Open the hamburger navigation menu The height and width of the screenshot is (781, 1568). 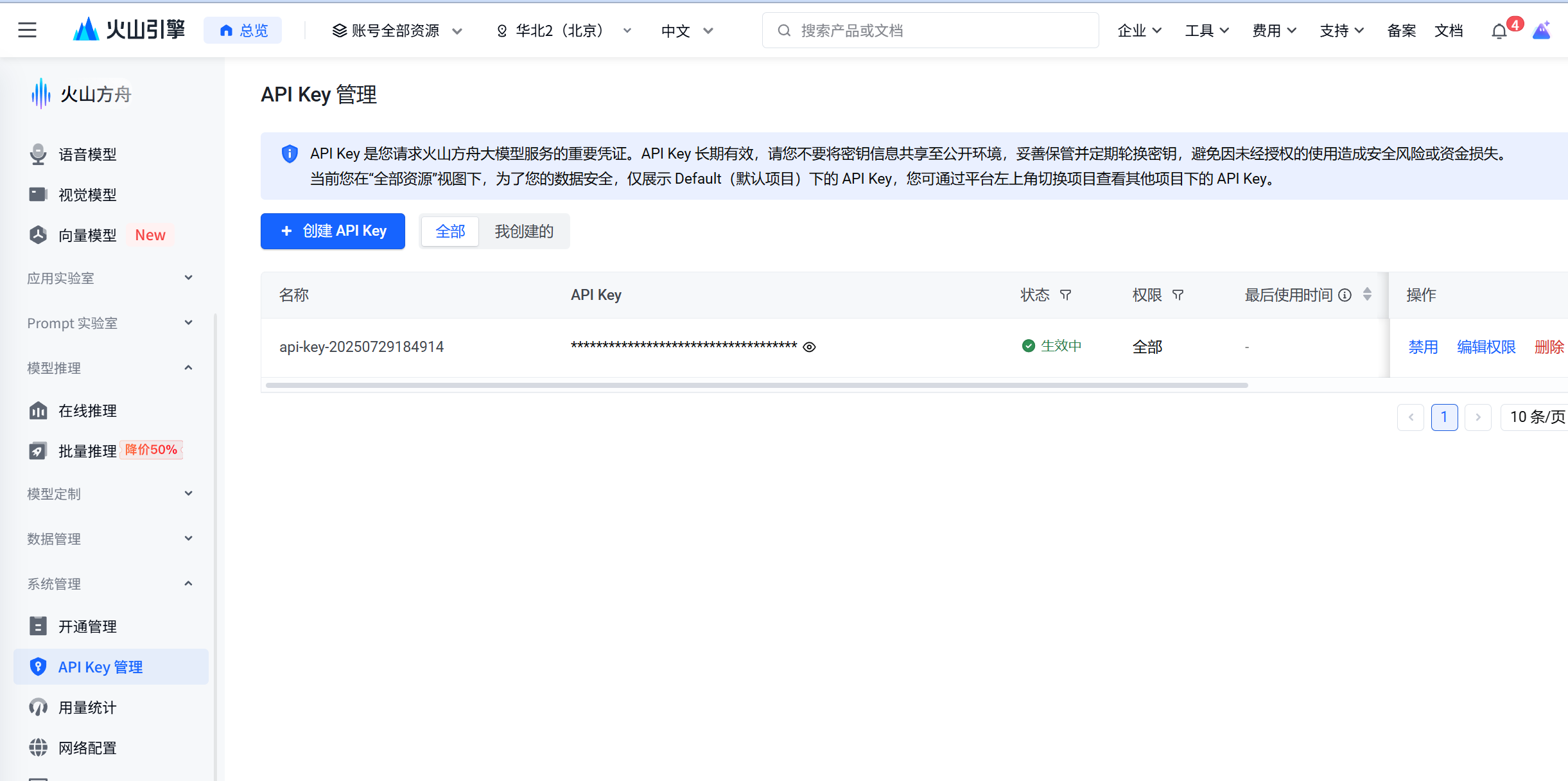pyautogui.click(x=27, y=30)
